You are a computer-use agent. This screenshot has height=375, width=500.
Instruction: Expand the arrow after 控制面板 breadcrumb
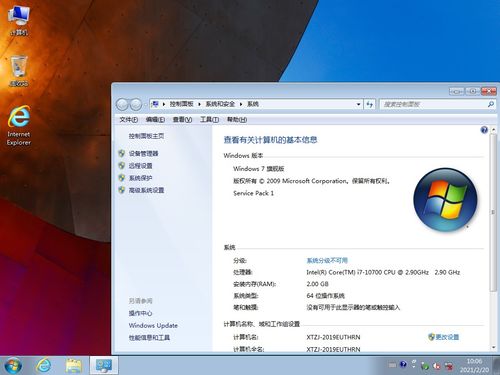(x=199, y=104)
